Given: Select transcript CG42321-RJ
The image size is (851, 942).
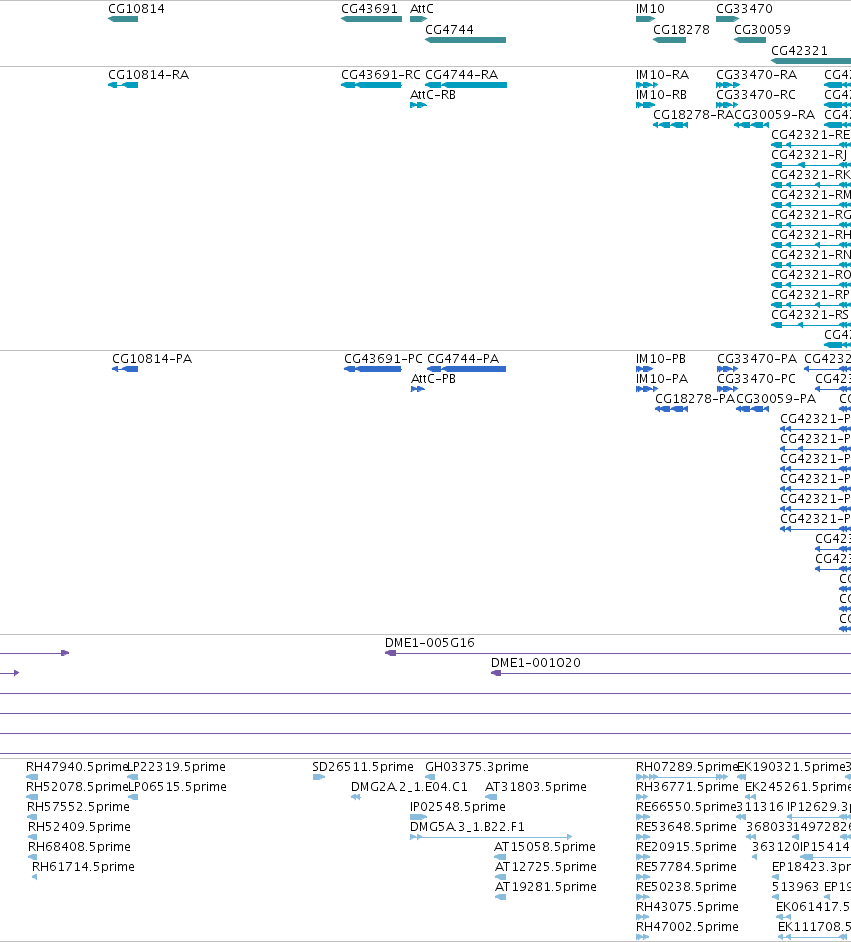Looking at the screenshot, I should [809, 155].
